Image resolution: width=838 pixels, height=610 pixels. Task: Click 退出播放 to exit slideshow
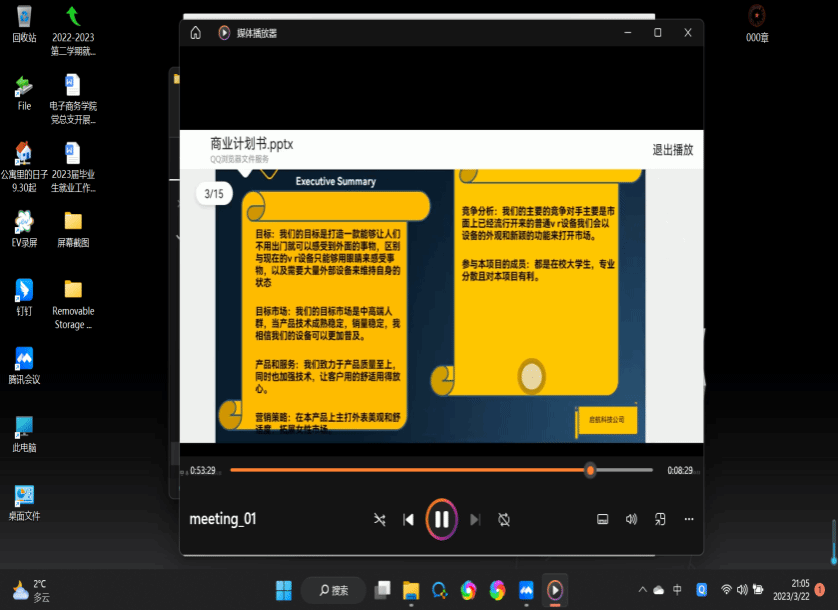[x=672, y=150]
